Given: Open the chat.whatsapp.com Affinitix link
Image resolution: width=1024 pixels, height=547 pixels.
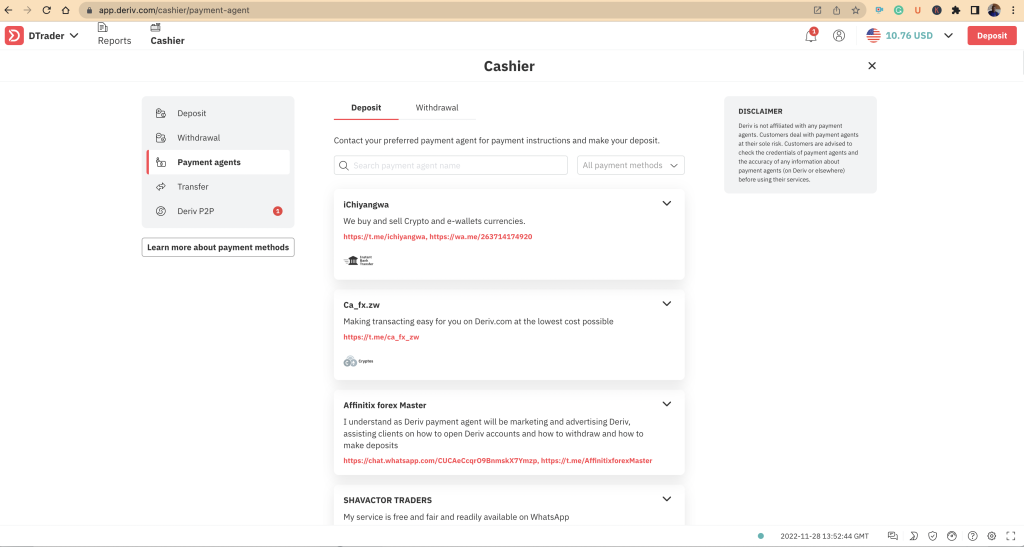Looking at the screenshot, I should [x=441, y=461].
